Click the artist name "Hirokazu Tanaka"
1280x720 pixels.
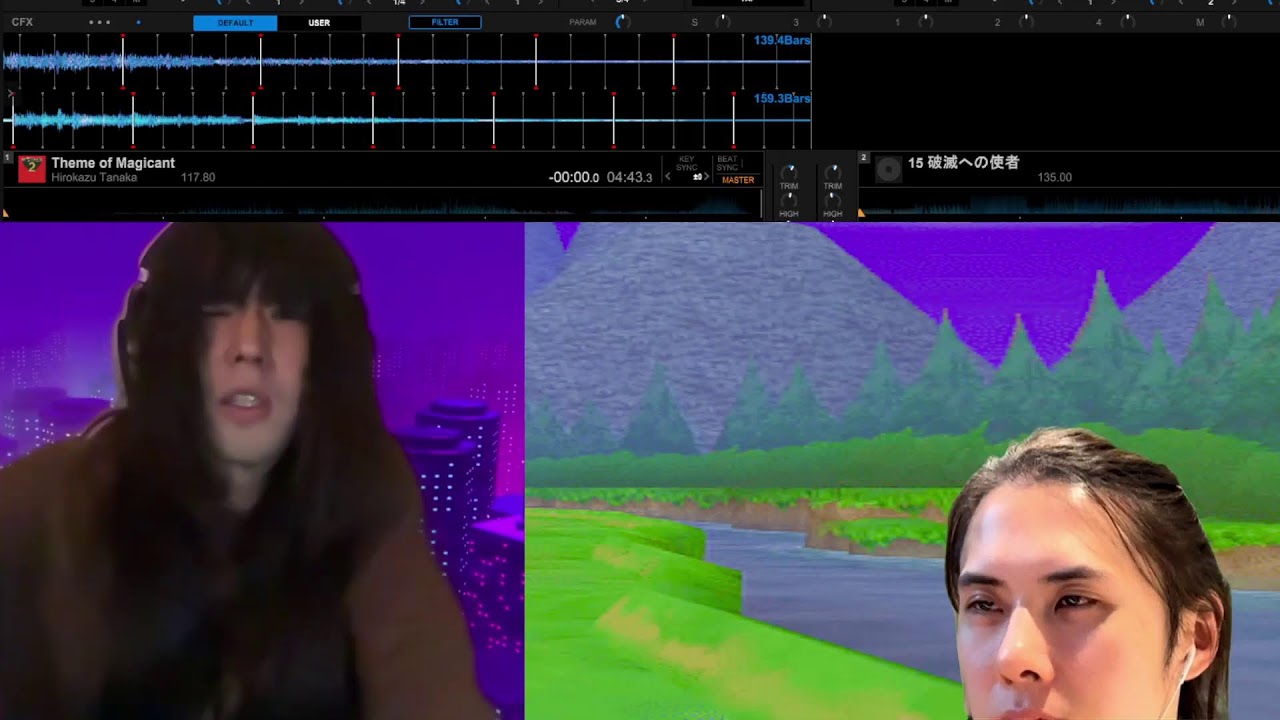tap(94, 178)
